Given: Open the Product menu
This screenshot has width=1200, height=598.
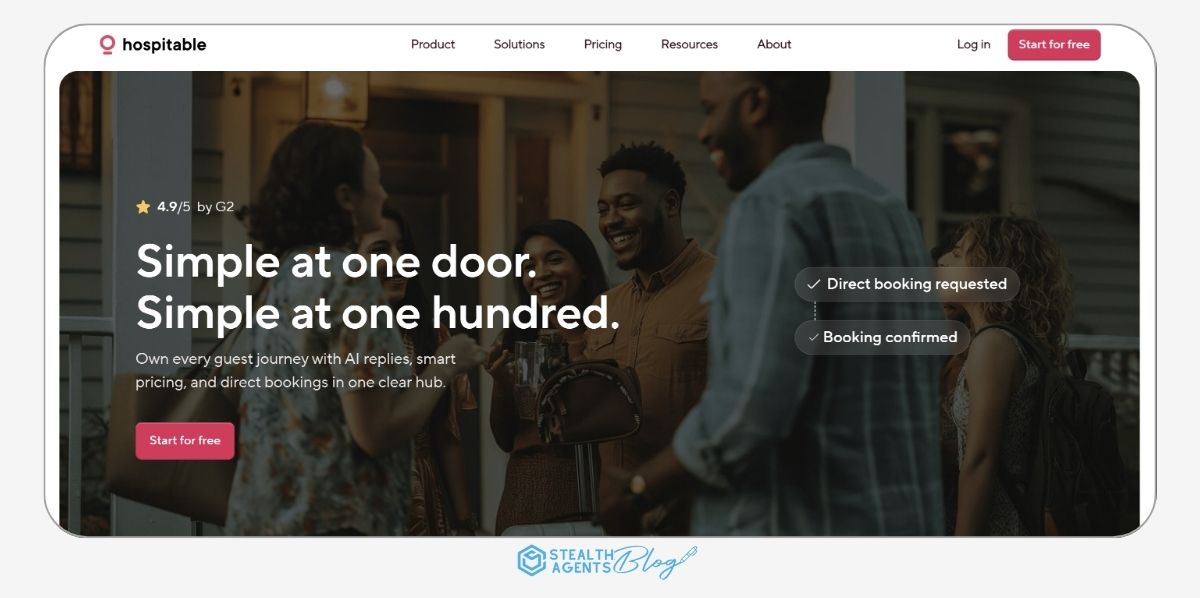Looking at the screenshot, I should (x=433, y=44).
